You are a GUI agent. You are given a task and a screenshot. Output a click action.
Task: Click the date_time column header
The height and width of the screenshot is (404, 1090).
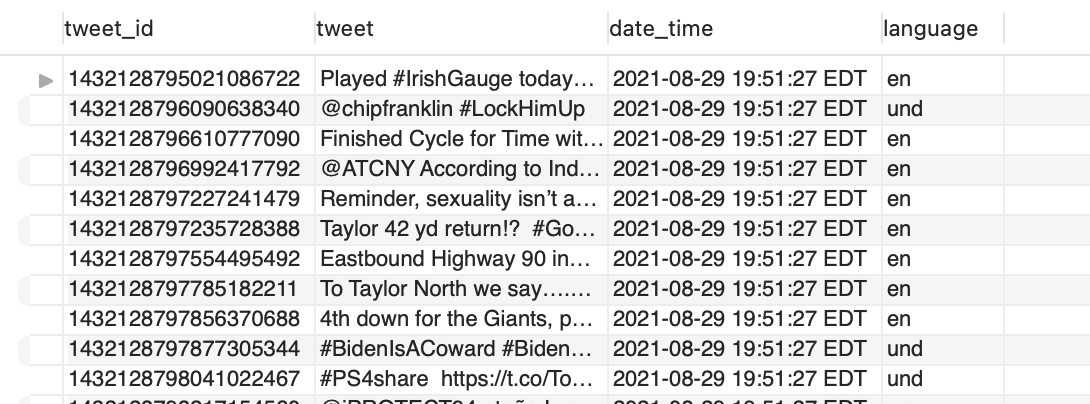(x=745, y=29)
